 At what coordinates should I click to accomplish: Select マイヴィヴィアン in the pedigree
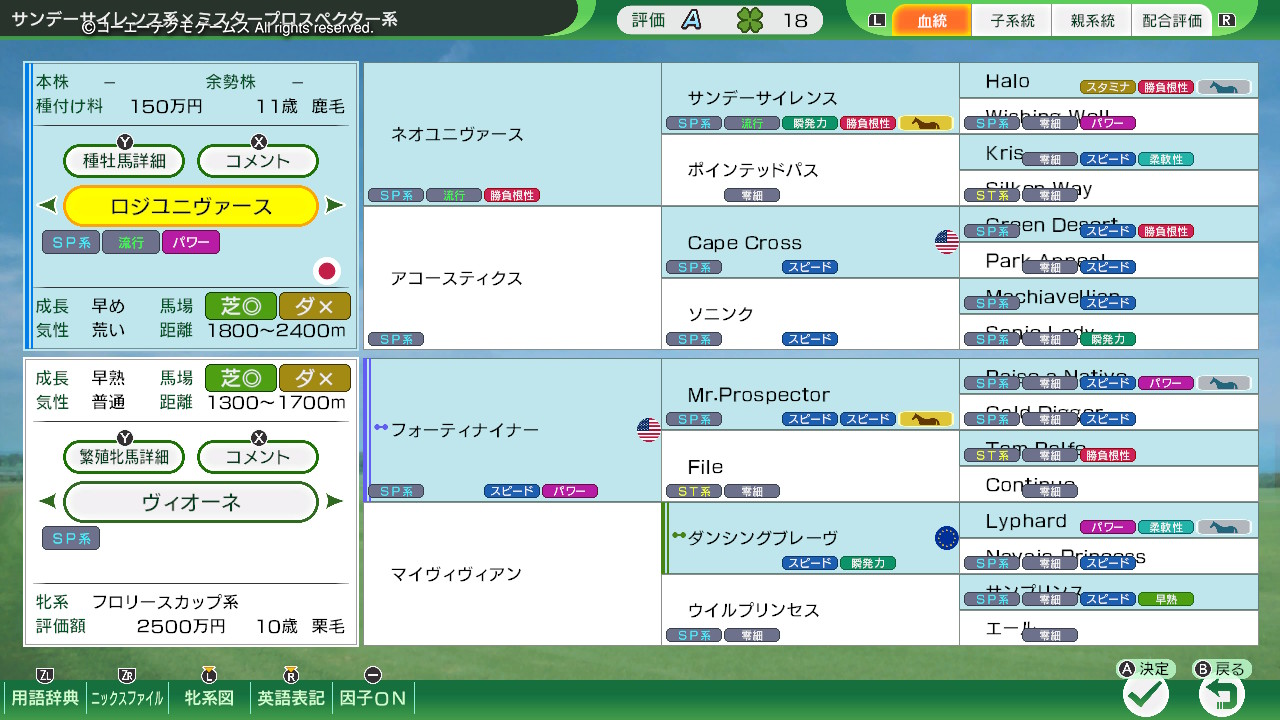(512, 574)
